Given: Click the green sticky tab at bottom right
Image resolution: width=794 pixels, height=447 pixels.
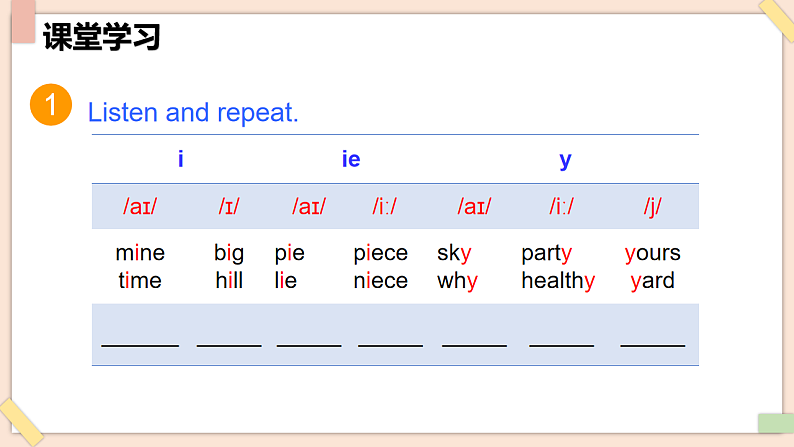Looking at the screenshot, I should (x=776, y=423).
